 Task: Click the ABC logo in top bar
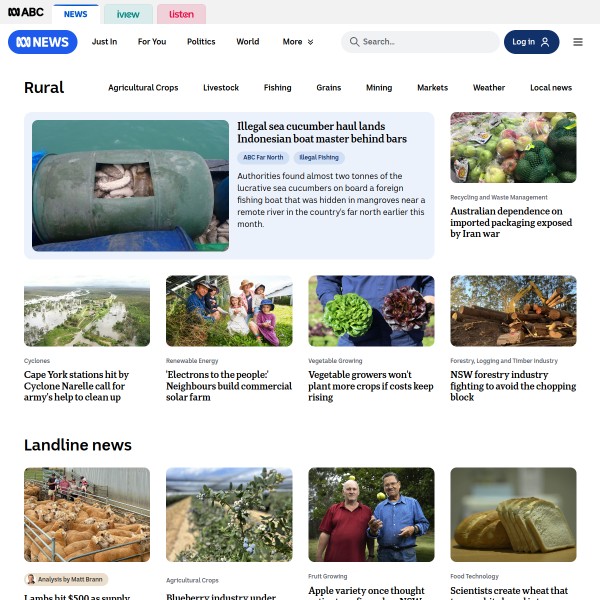(x=26, y=12)
